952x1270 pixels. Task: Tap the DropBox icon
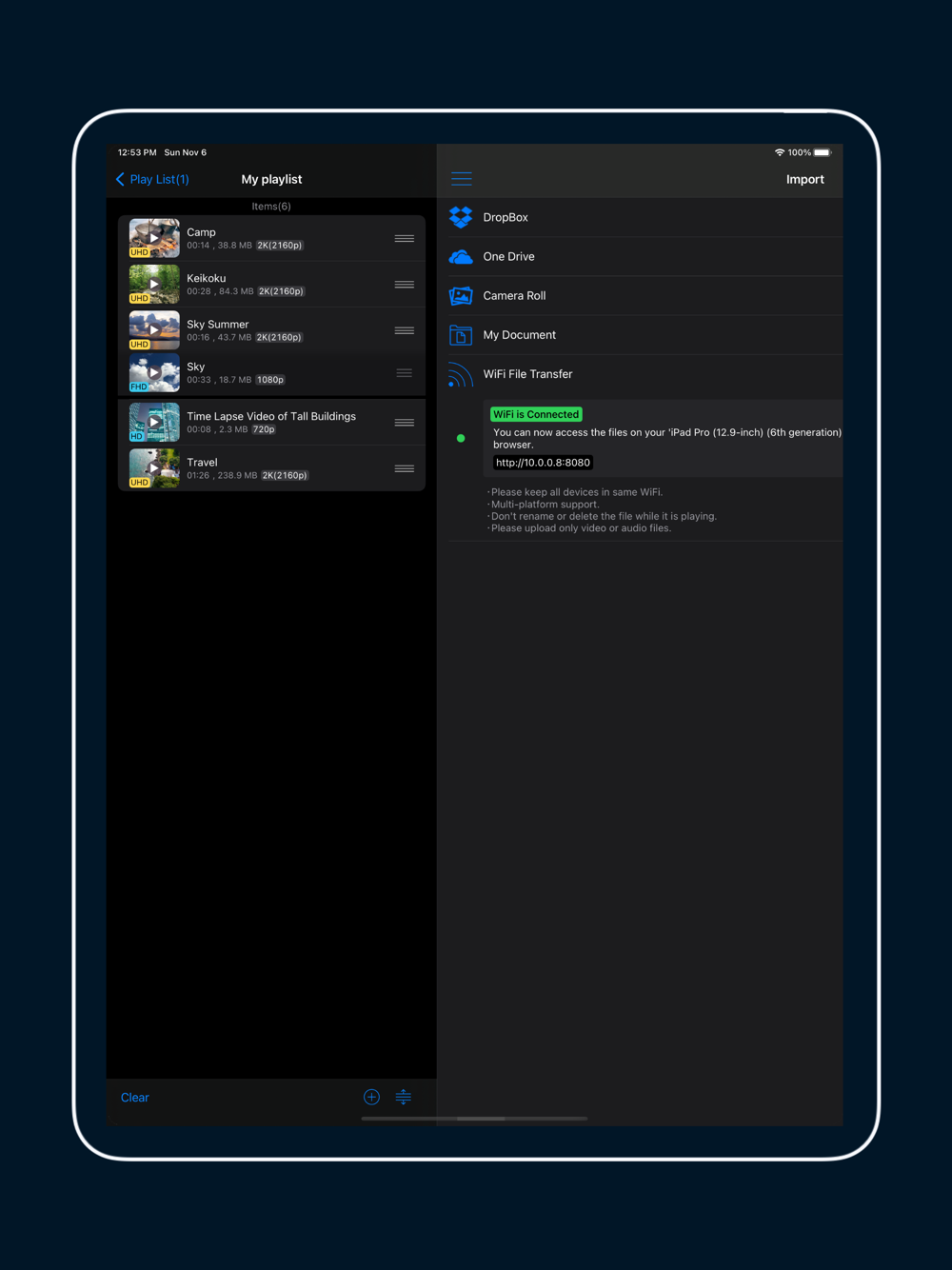click(x=461, y=217)
